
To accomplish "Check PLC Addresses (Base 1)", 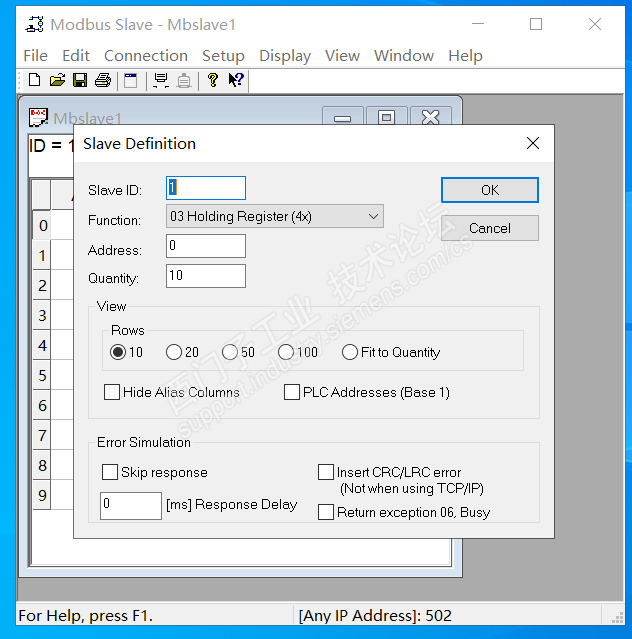I will pyautogui.click(x=292, y=392).
